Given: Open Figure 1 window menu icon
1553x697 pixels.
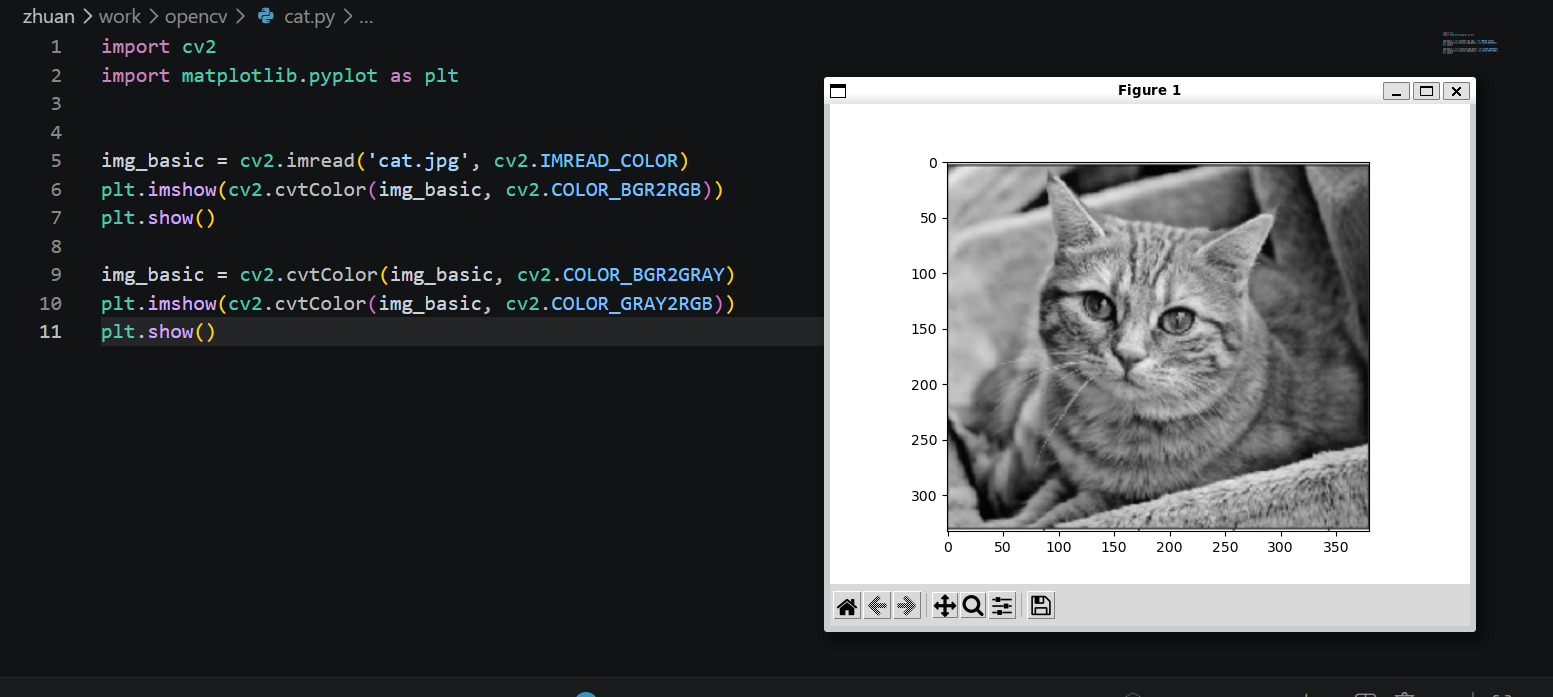Looking at the screenshot, I should (x=838, y=91).
